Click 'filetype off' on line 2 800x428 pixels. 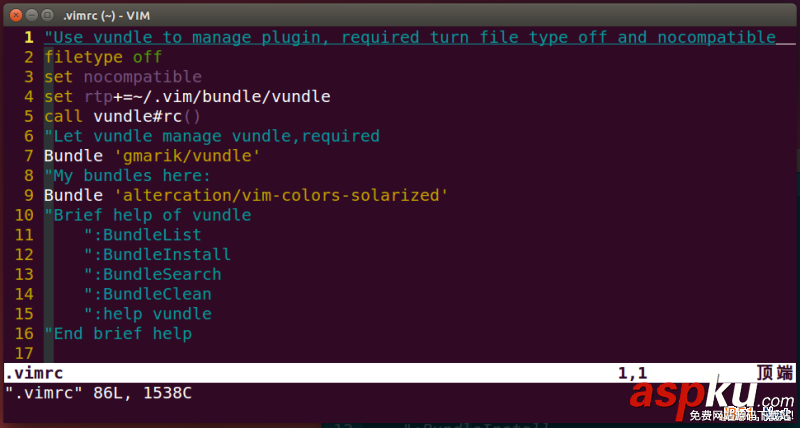point(103,57)
